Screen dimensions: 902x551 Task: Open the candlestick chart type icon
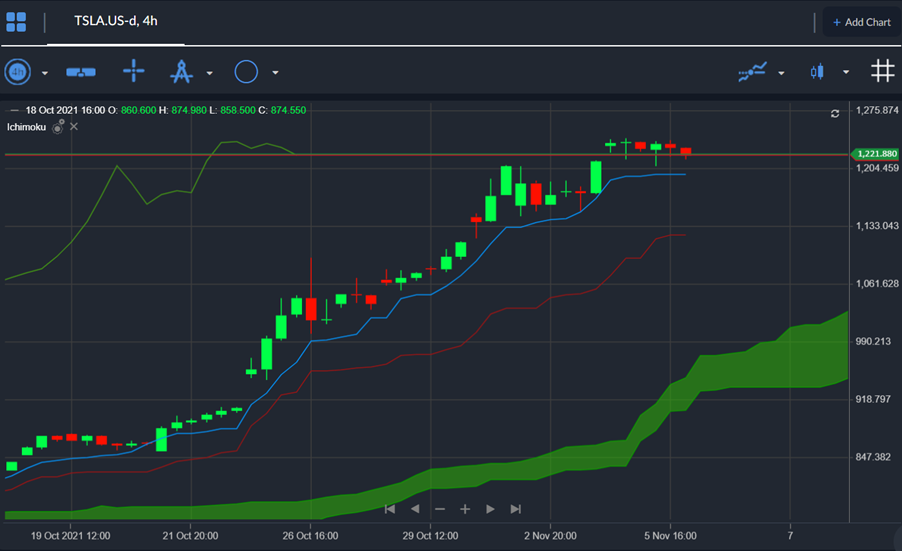(817, 72)
